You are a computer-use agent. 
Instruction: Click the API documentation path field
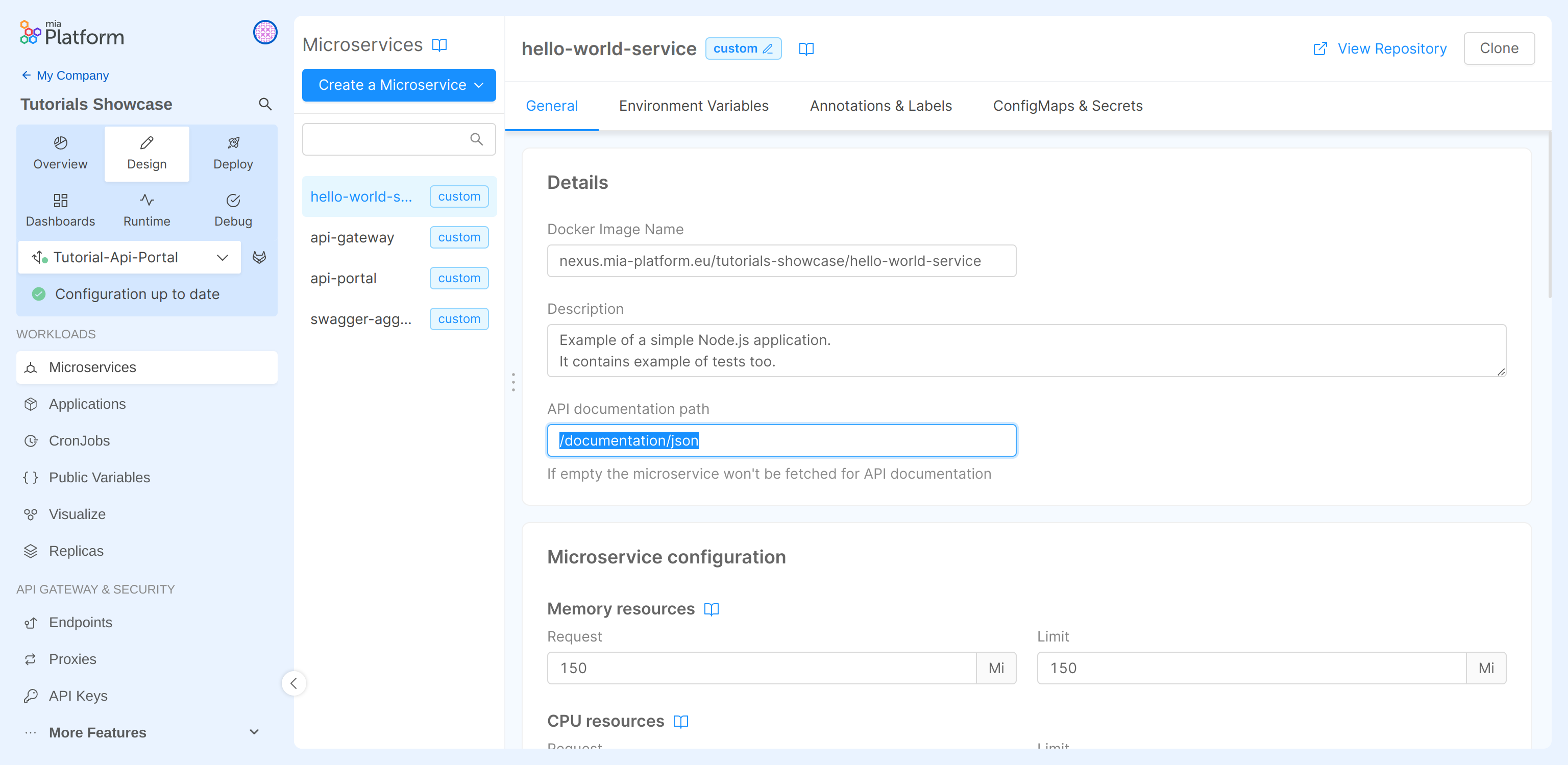coord(781,440)
